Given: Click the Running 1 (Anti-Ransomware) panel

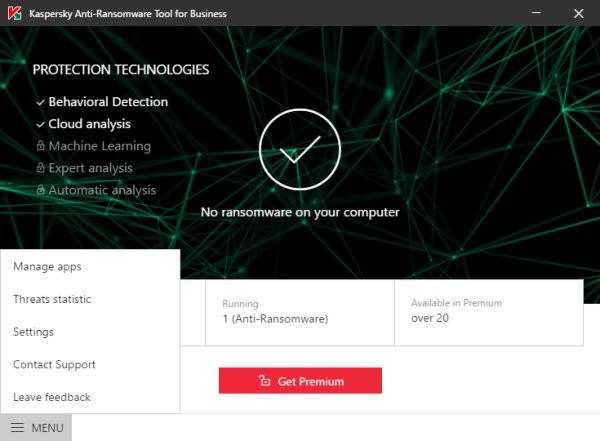Looking at the screenshot, I should coord(300,312).
